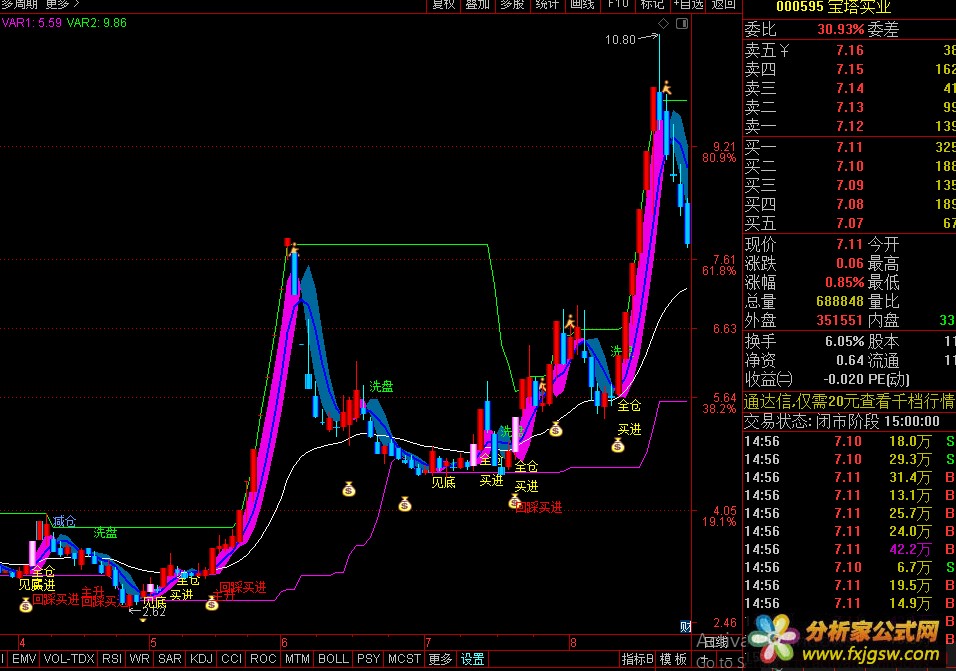Click the money bag icon under the 全仓 买进 labels in August
Viewport: 956px width, 671px height.
point(618,446)
